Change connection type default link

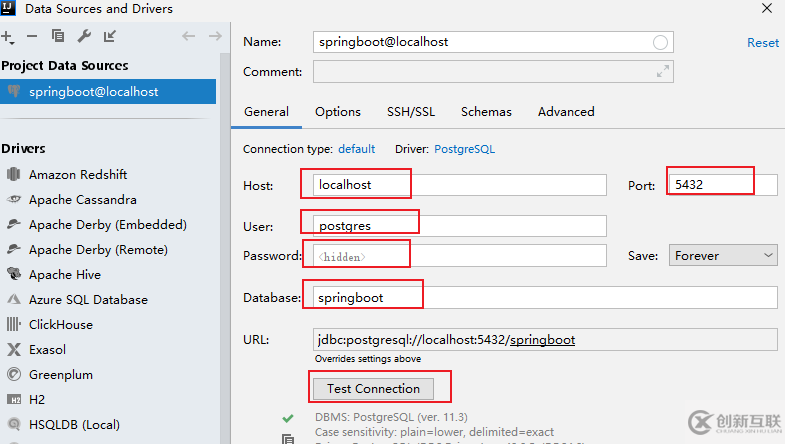point(356,149)
